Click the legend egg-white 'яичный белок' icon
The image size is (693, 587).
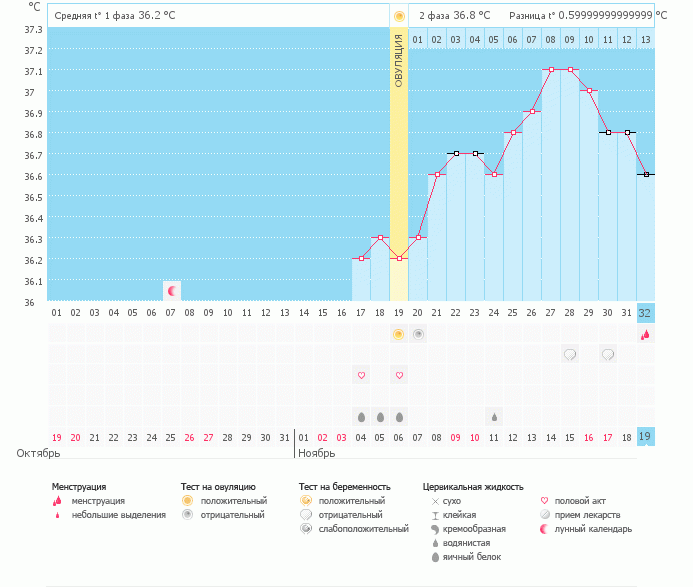tap(435, 557)
